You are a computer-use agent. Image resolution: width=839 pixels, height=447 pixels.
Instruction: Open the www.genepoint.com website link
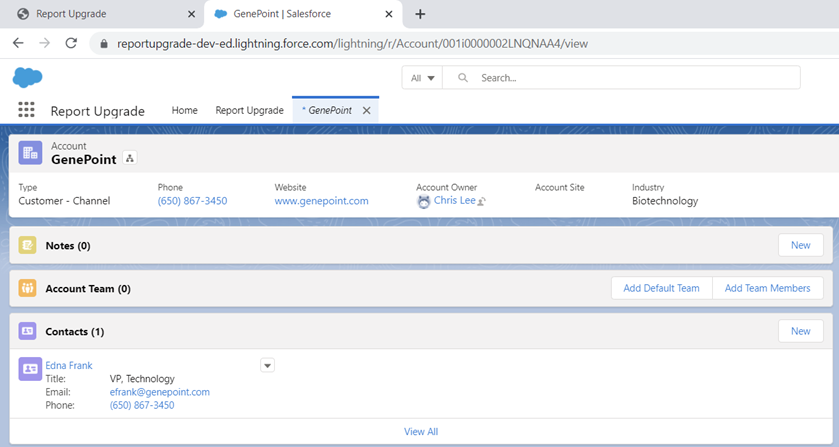(322, 201)
